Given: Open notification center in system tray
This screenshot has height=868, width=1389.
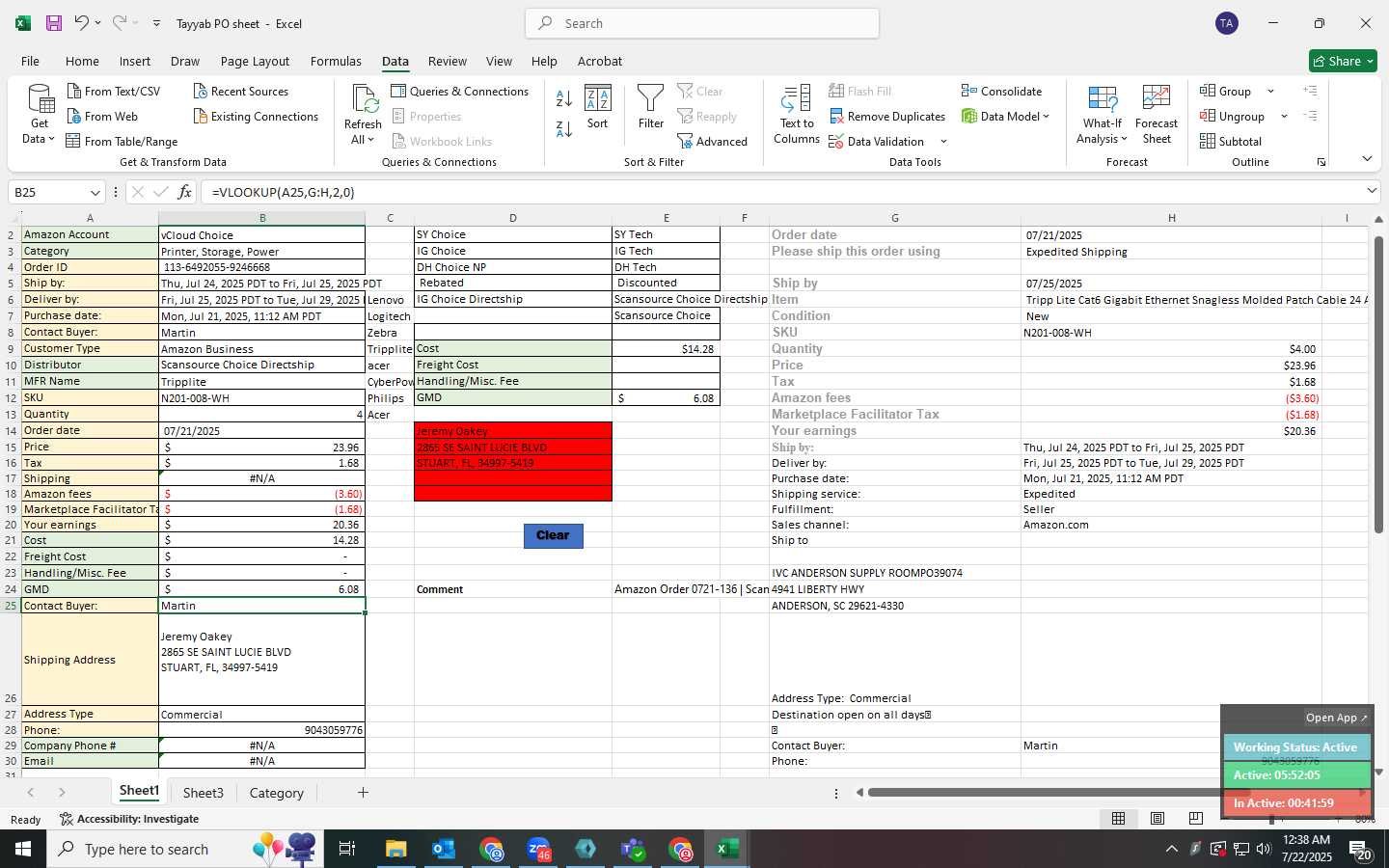Looking at the screenshot, I should (x=1361, y=849).
